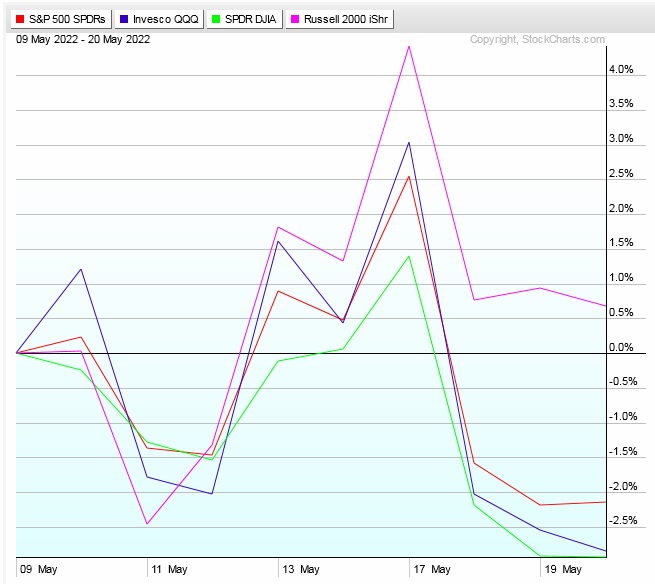The height and width of the screenshot is (584, 655).
Task: Click the 0.5% axis label
Action: (621, 312)
